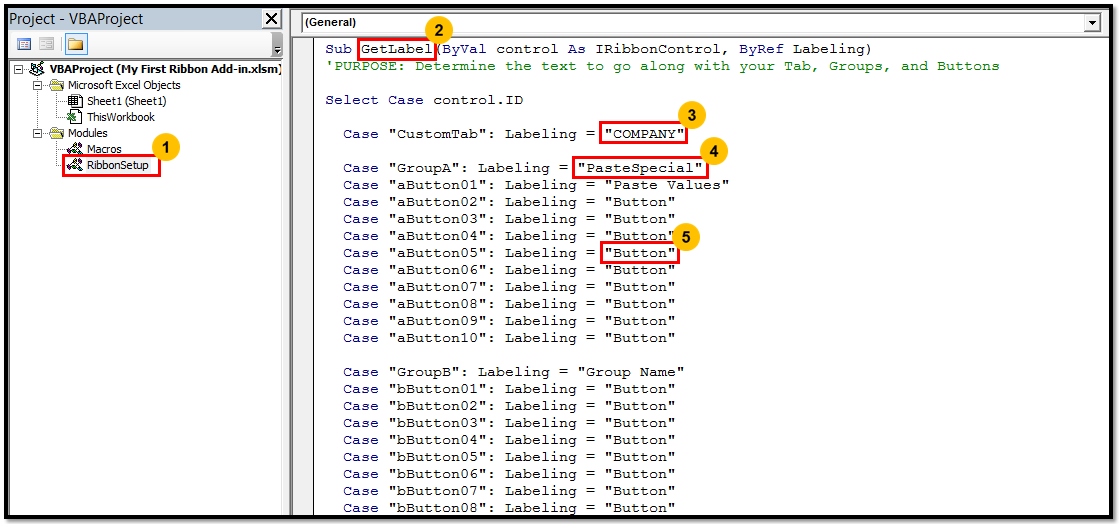Click the Select Case control.ID line
The width and height of the screenshot is (1119, 524).
[x=424, y=101]
